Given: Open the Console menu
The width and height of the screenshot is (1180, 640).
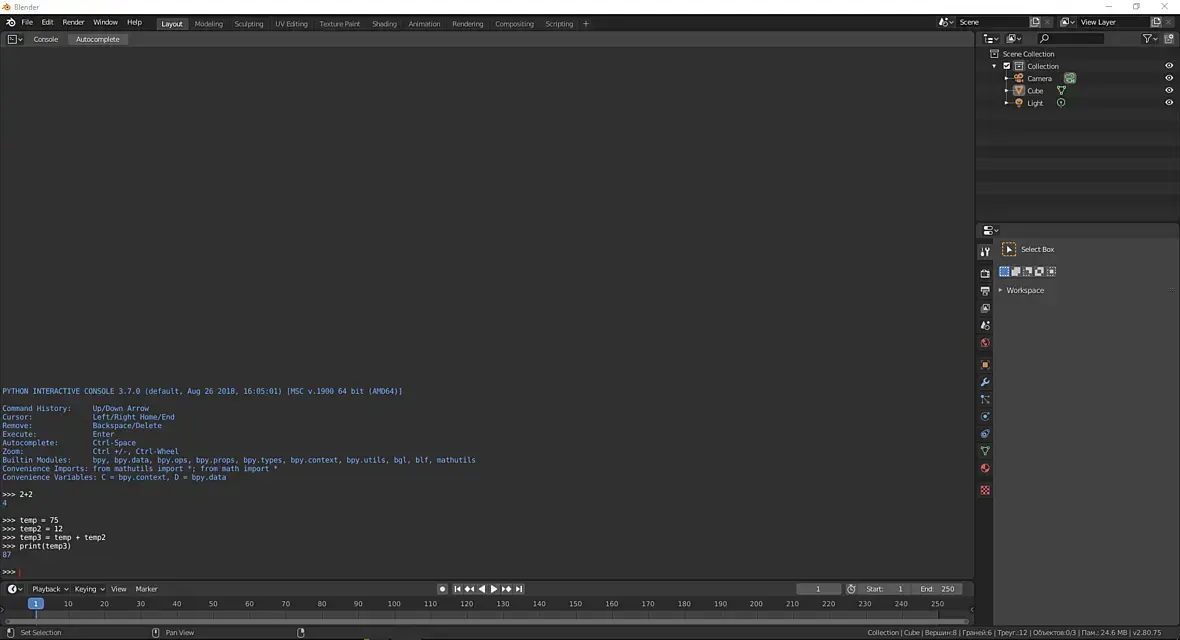Looking at the screenshot, I should tap(46, 39).
